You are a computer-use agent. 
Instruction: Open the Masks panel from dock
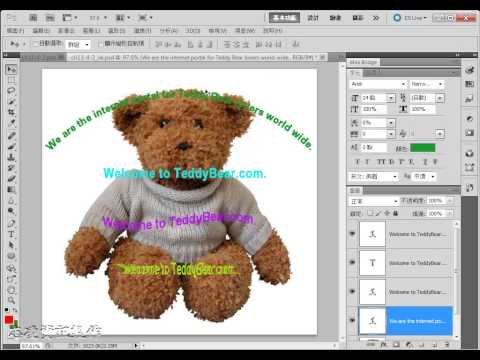pos(469,133)
